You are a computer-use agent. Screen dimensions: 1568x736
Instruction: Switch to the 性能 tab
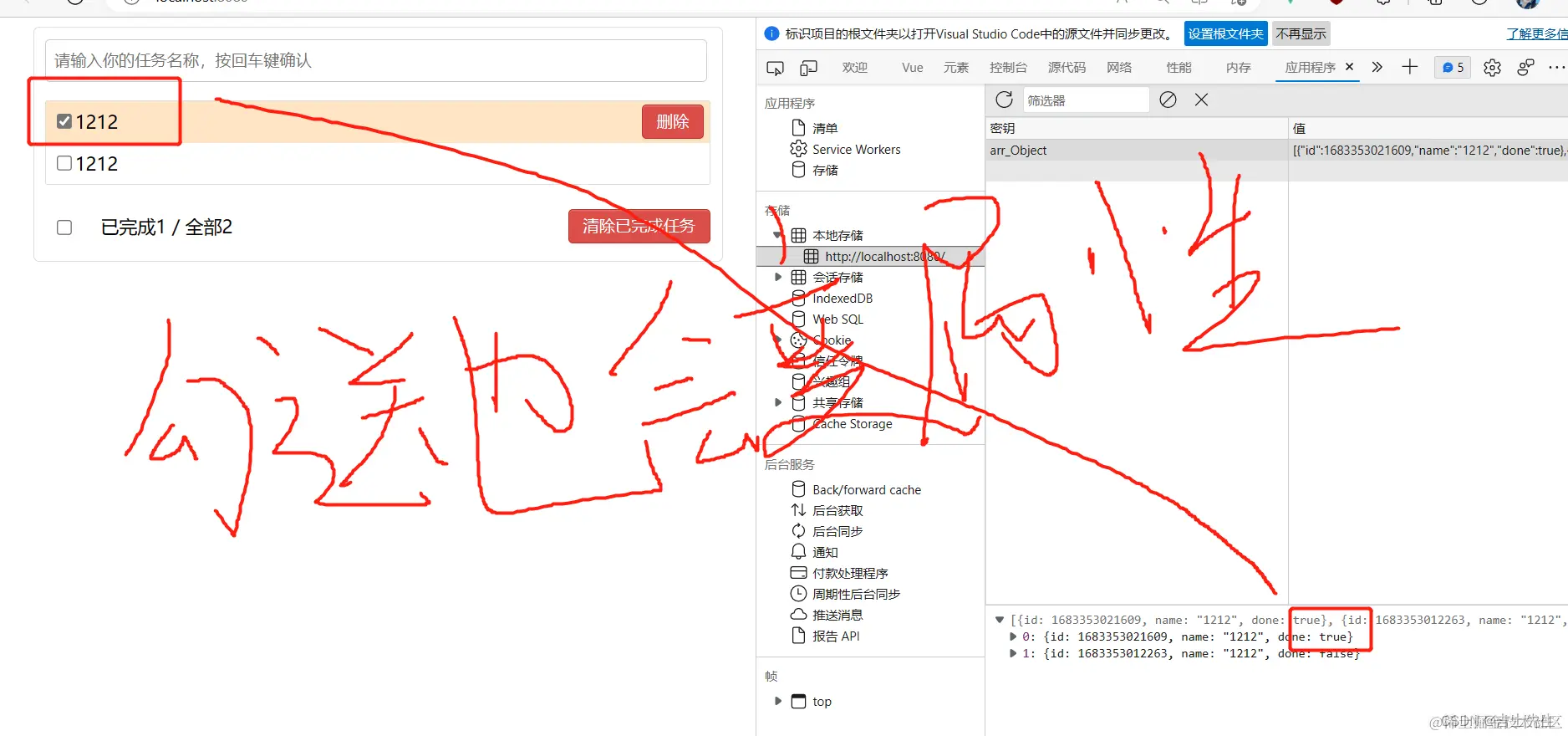tap(1179, 68)
